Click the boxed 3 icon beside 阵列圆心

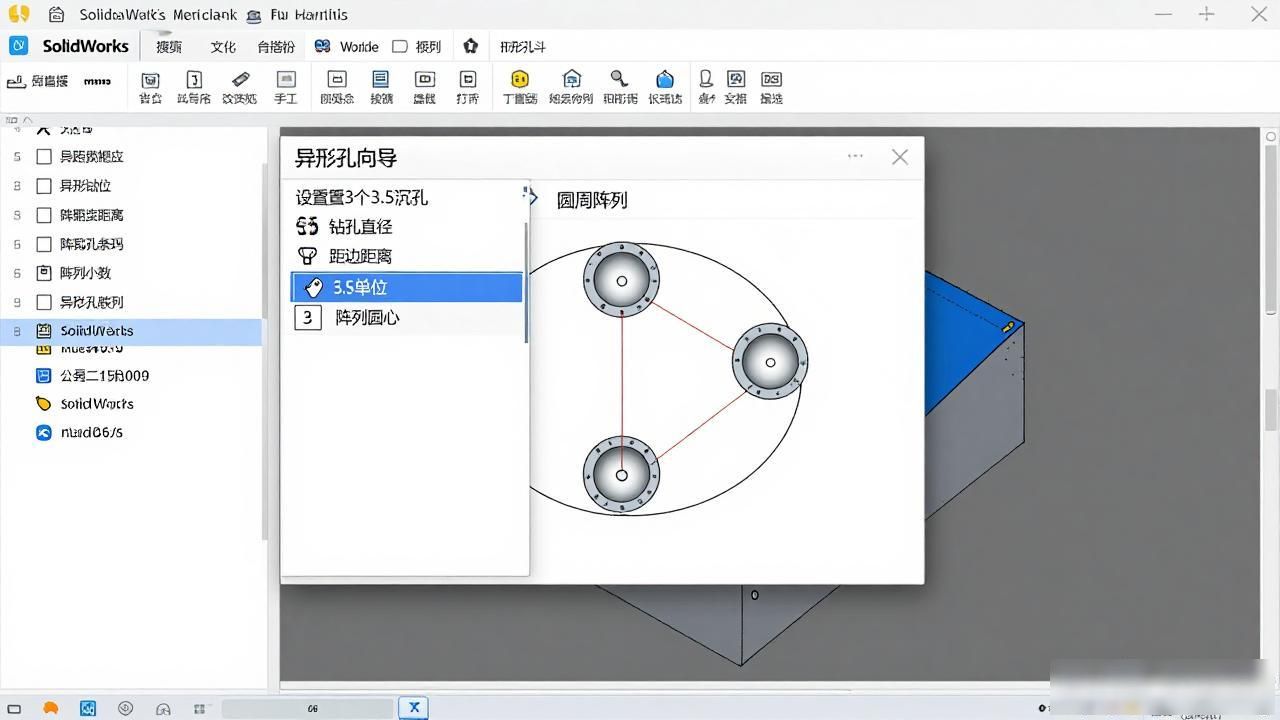click(x=308, y=318)
